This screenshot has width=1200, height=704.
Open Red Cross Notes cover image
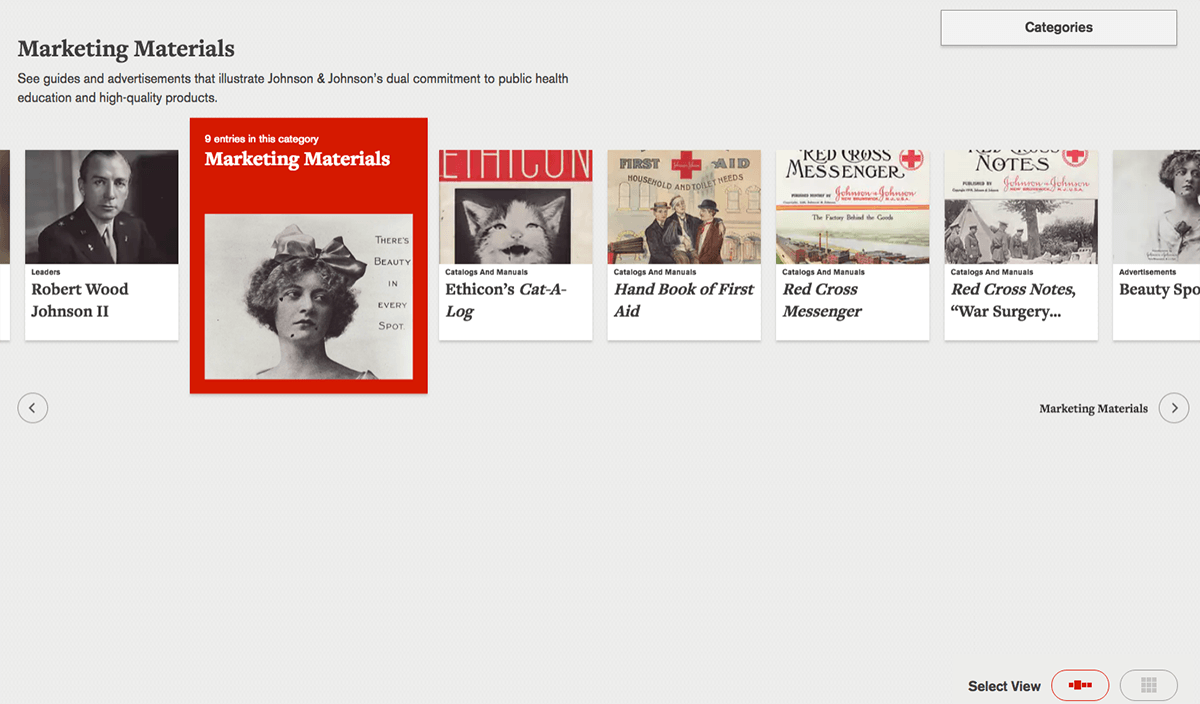tap(1021, 207)
